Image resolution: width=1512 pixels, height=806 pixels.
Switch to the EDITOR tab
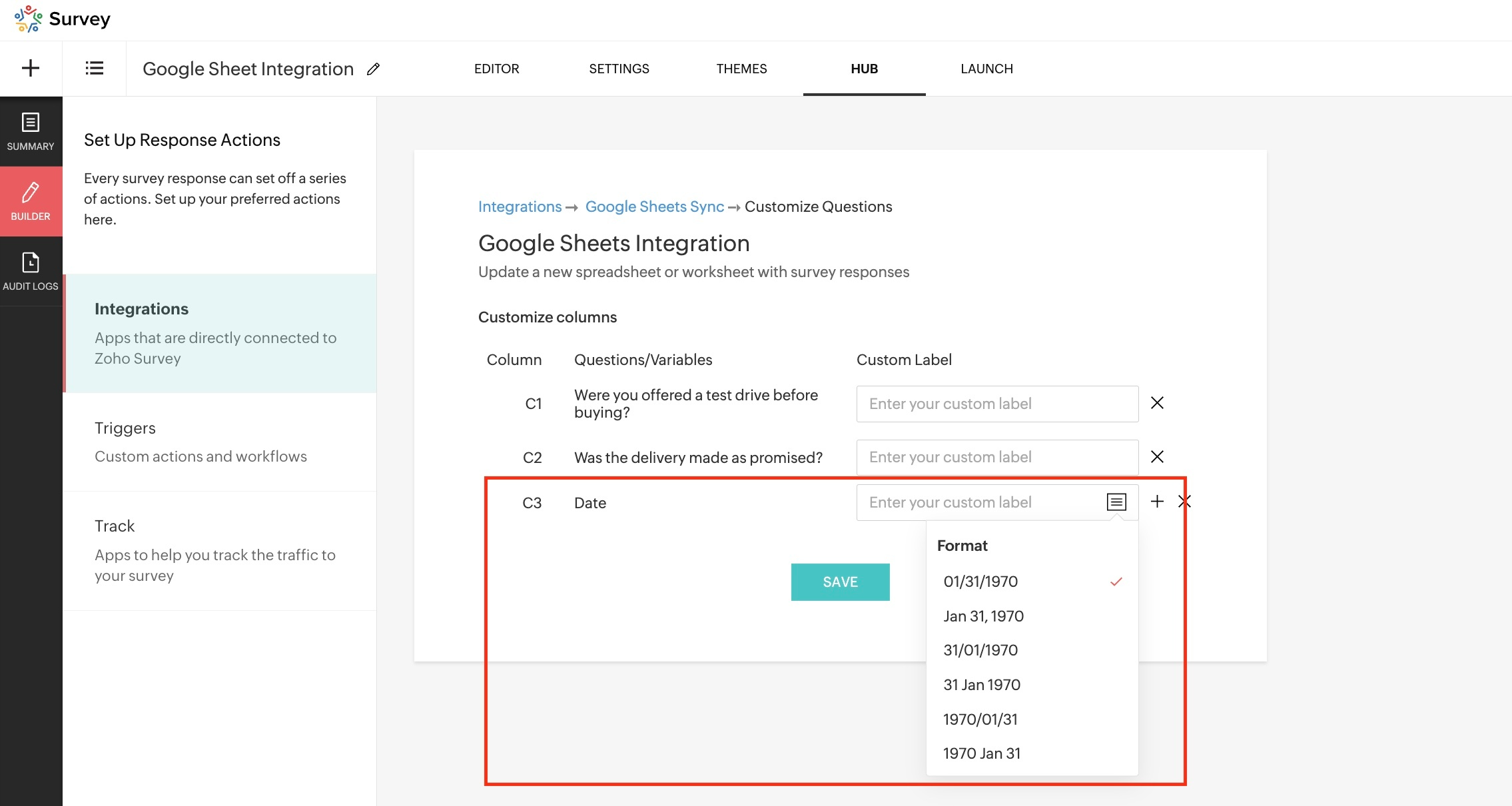pyautogui.click(x=496, y=69)
